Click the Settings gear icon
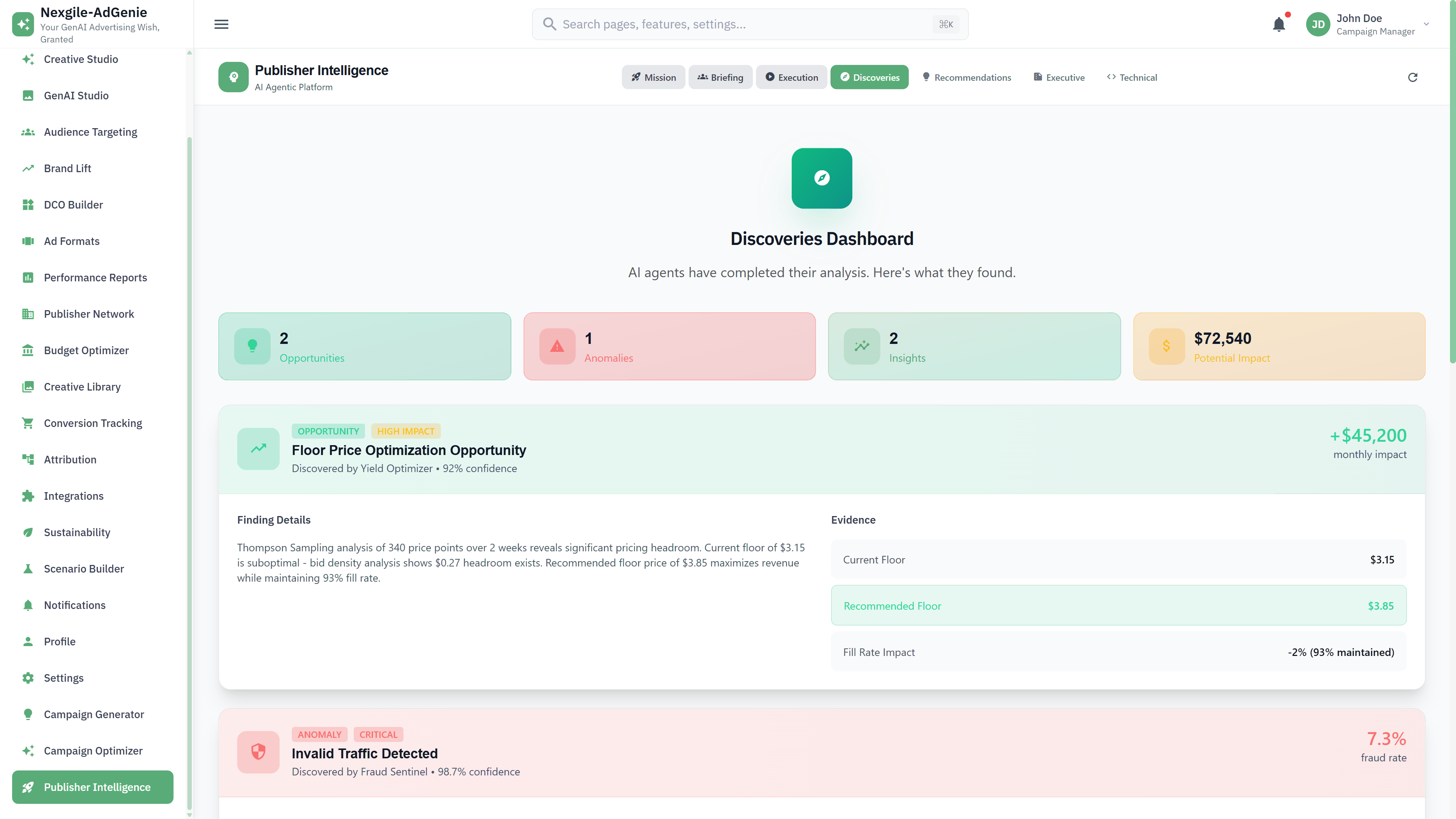 click(x=28, y=678)
